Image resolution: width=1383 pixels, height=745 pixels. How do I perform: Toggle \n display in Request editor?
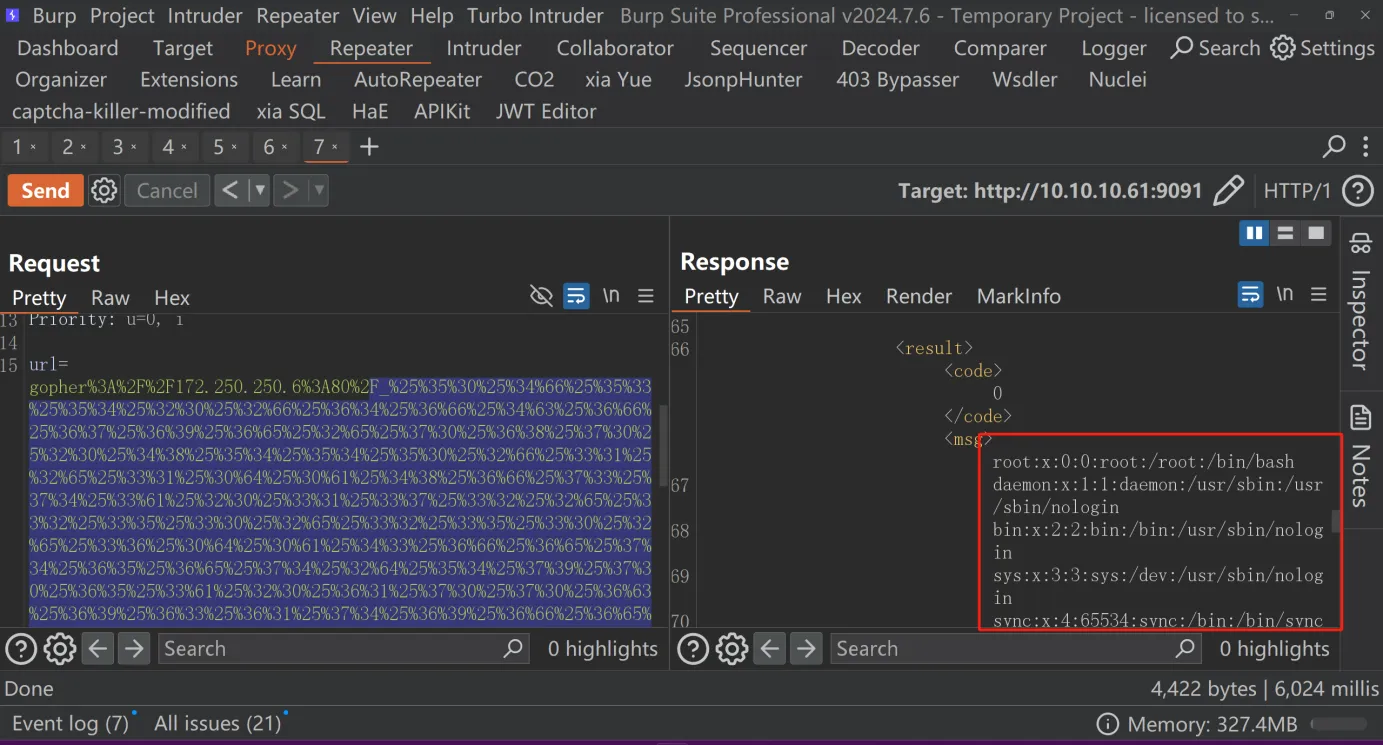point(611,296)
